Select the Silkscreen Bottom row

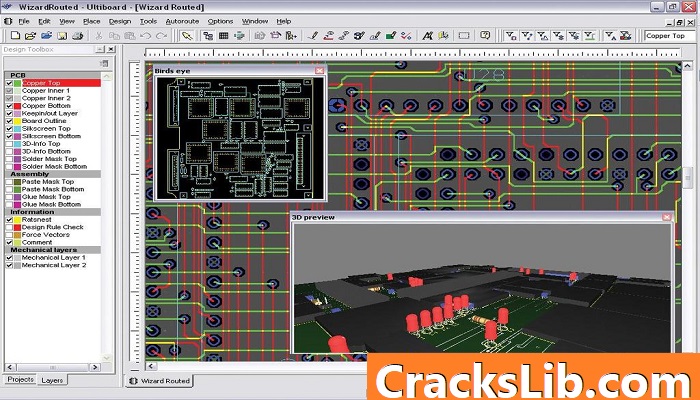54,136
